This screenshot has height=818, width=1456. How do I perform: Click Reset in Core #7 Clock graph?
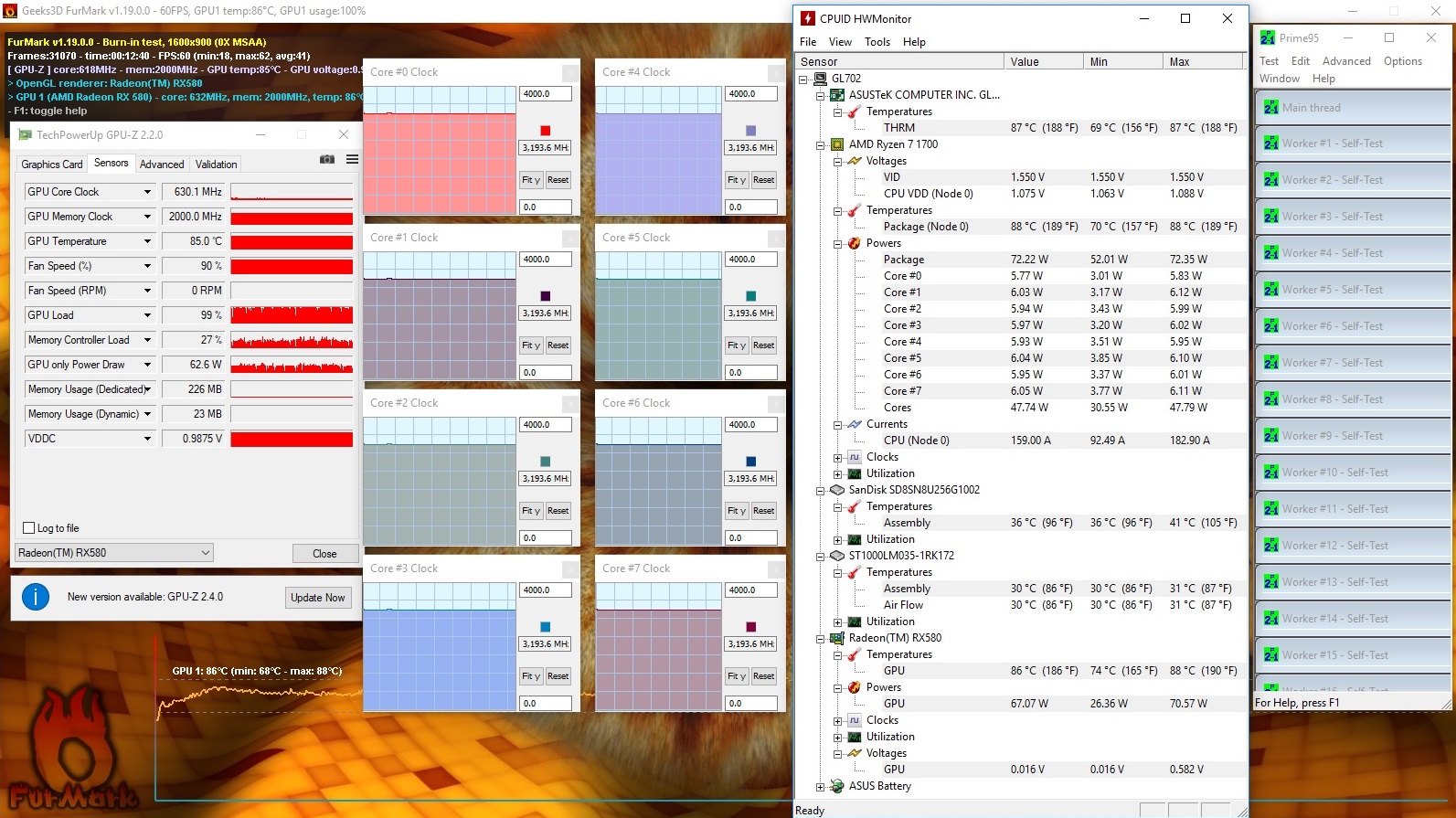tap(764, 676)
